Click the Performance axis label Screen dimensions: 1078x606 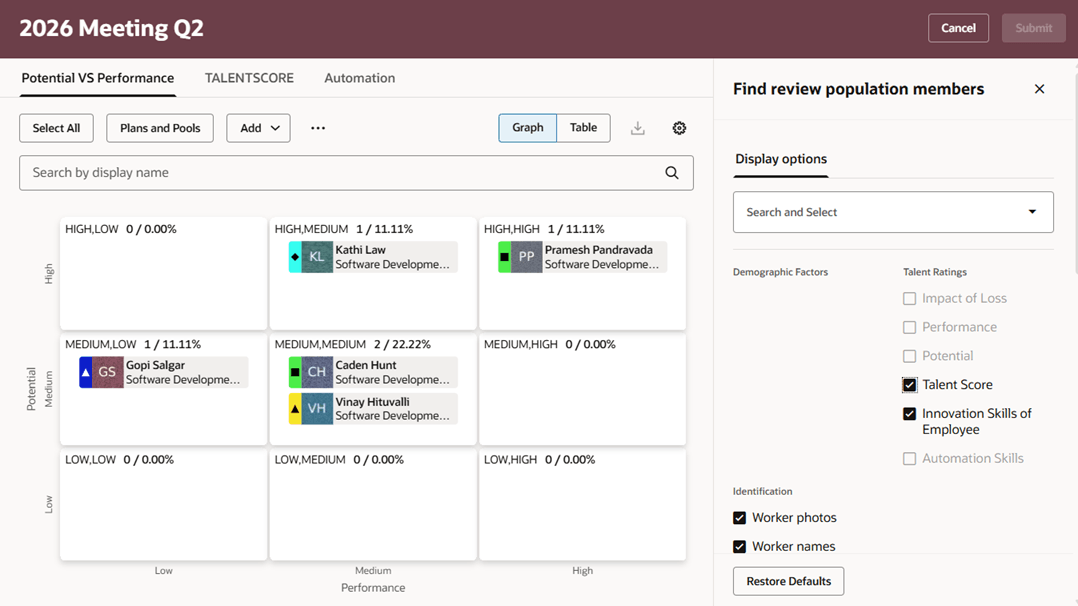(x=373, y=588)
